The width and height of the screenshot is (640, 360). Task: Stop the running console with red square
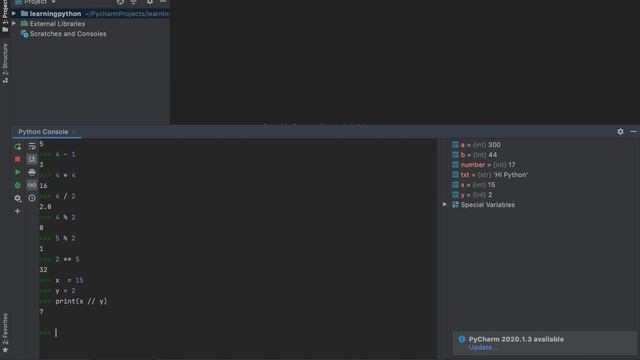click(18, 159)
